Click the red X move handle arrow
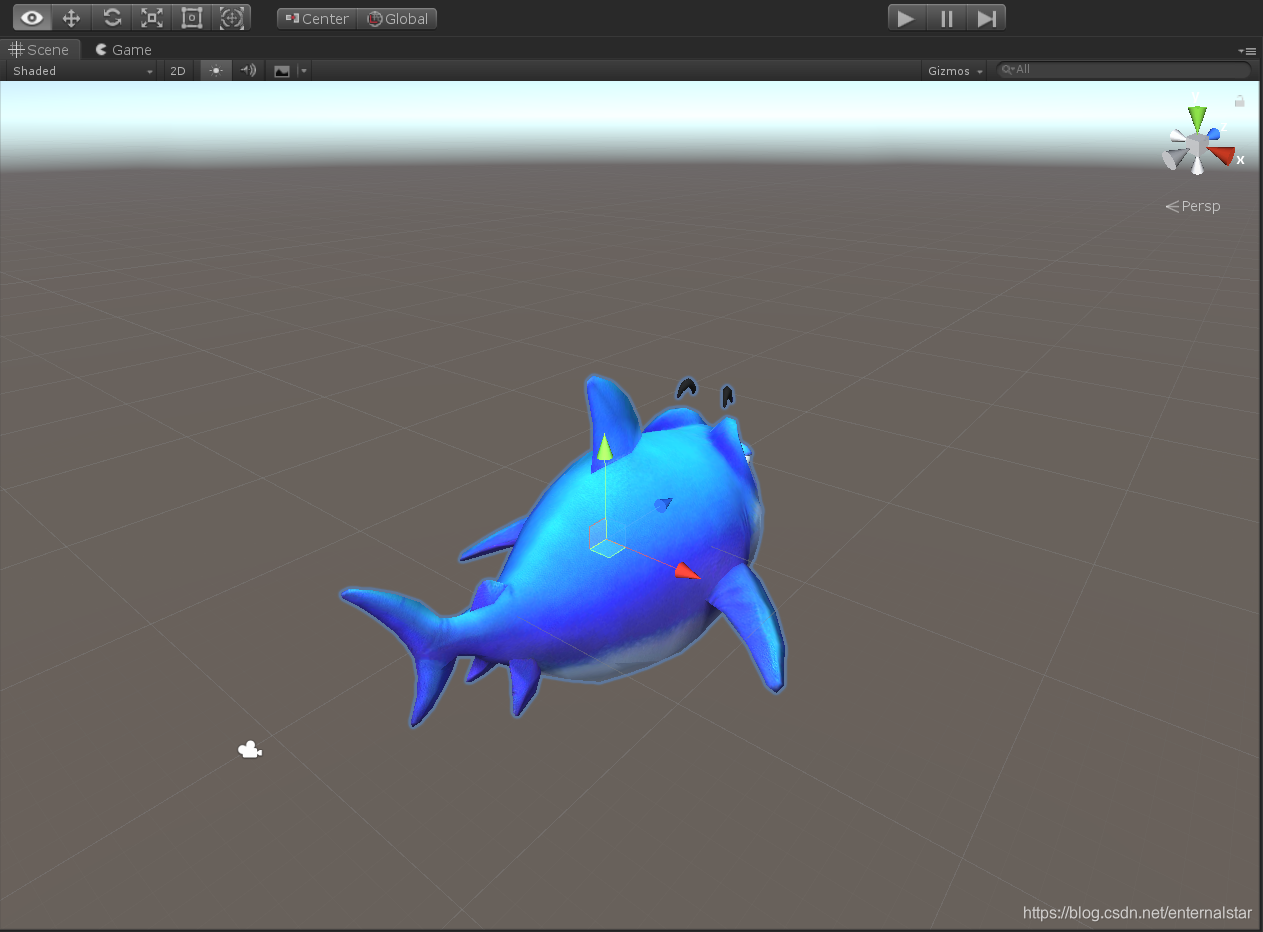 [x=687, y=571]
